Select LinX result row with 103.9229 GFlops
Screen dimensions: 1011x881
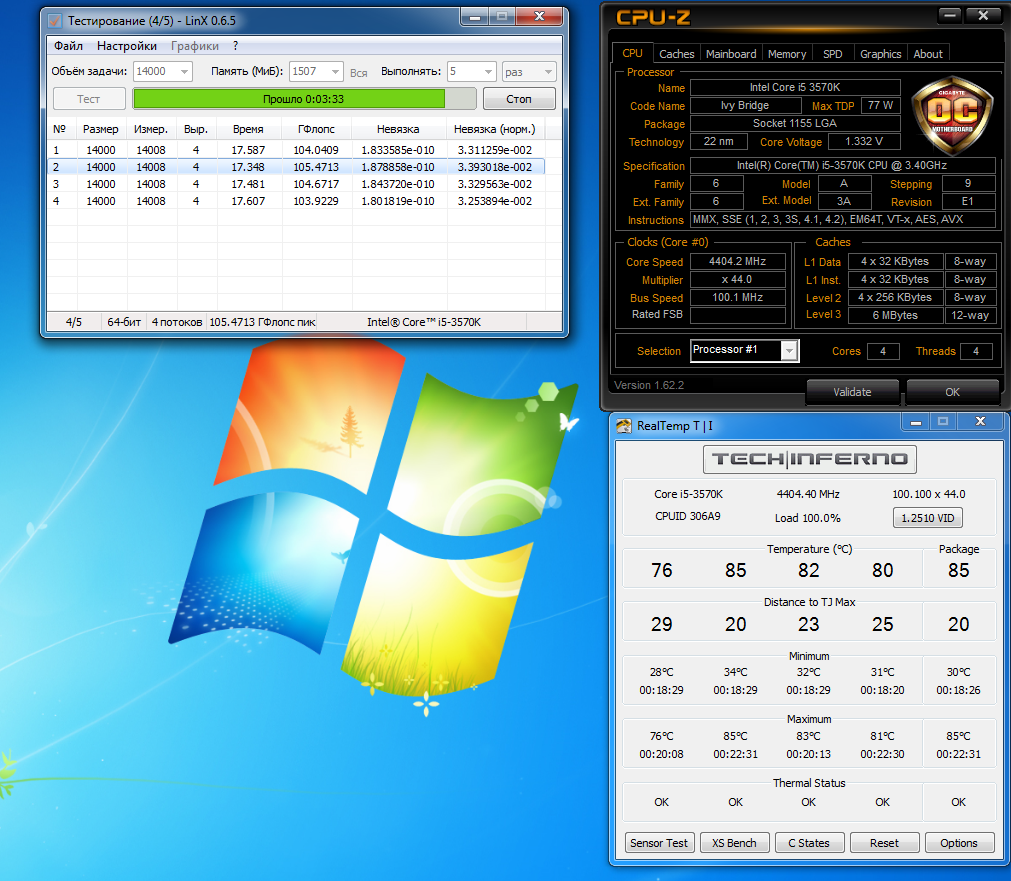(297, 201)
